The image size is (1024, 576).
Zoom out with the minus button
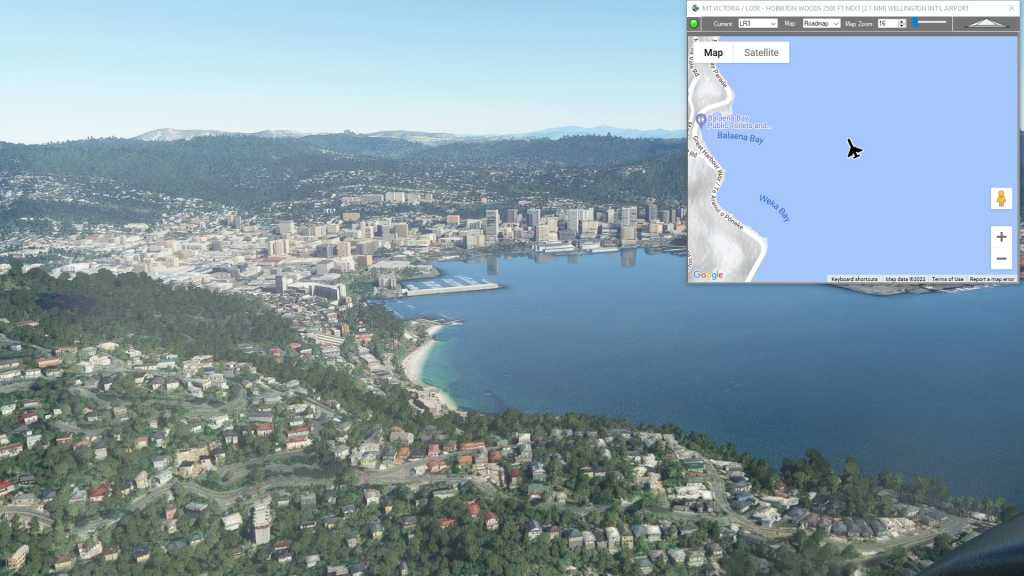[1001, 259]
